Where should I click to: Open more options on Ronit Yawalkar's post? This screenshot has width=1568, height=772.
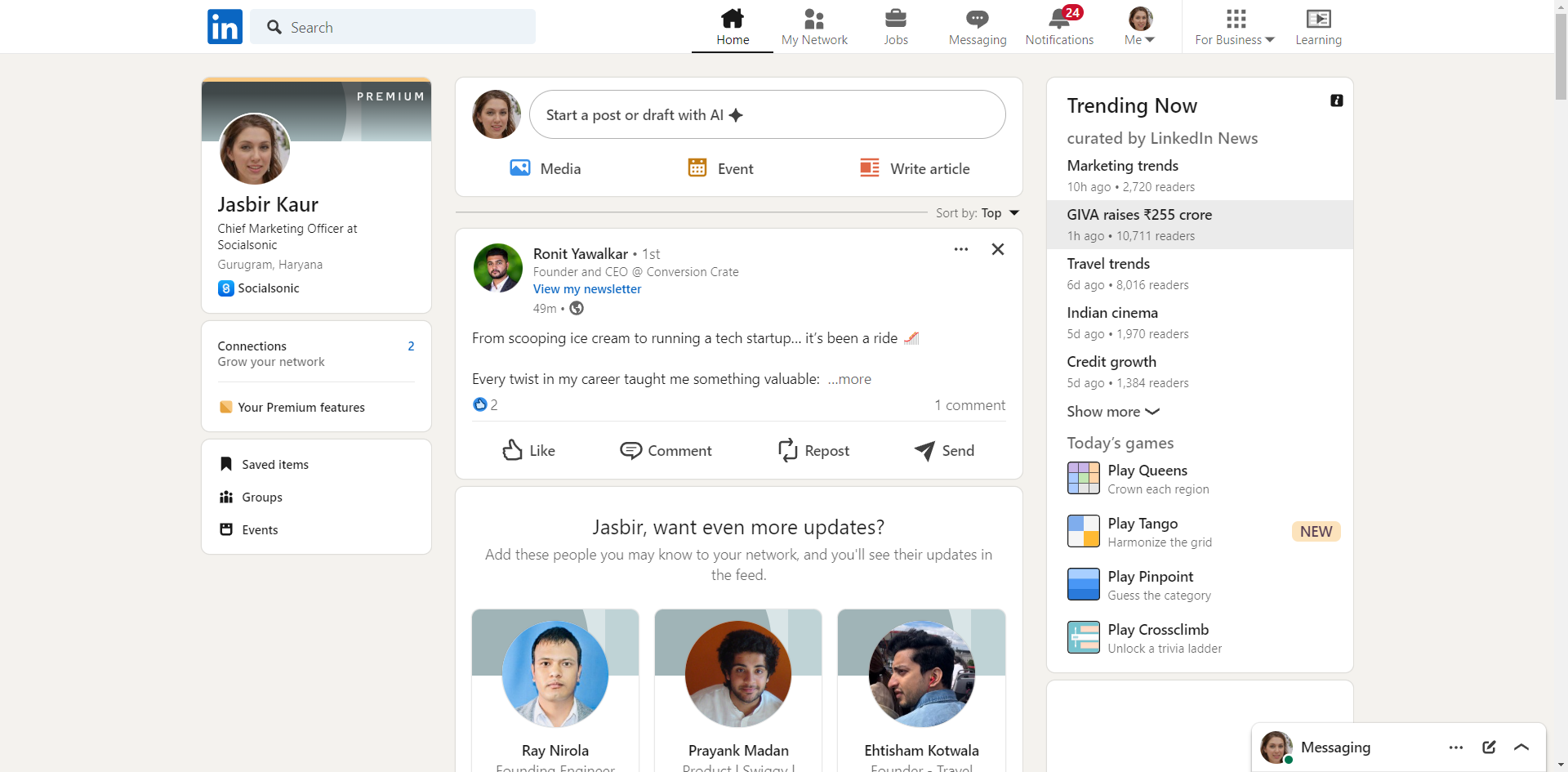tap(961, 249)
